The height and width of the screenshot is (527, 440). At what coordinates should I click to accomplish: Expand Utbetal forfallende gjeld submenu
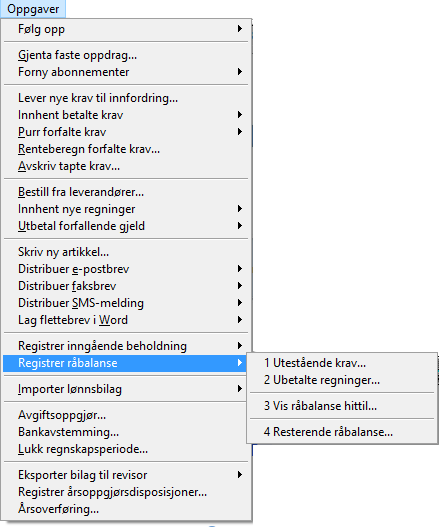click(x=126, y=226)
